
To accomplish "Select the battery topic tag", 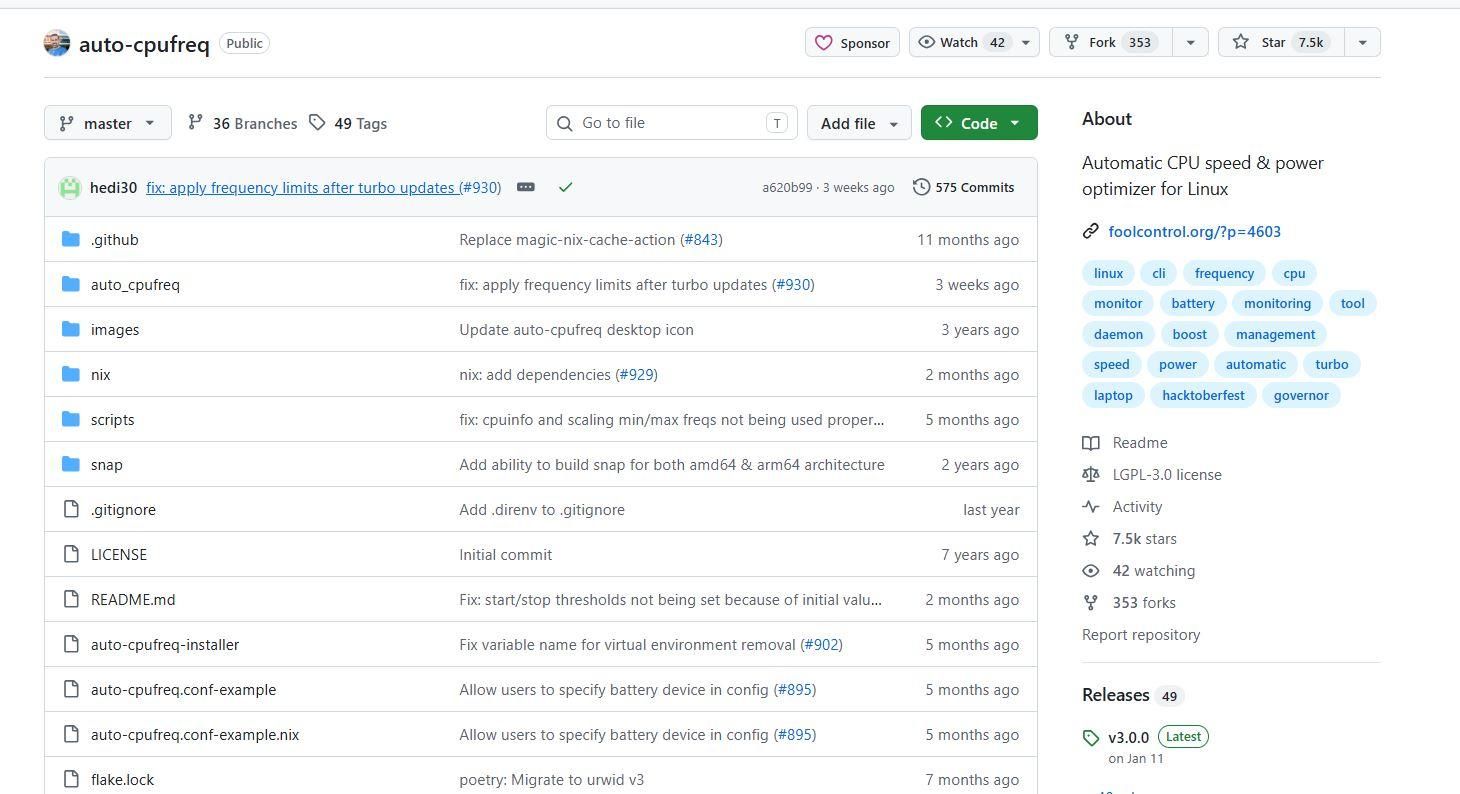I will pos(1193,303).
